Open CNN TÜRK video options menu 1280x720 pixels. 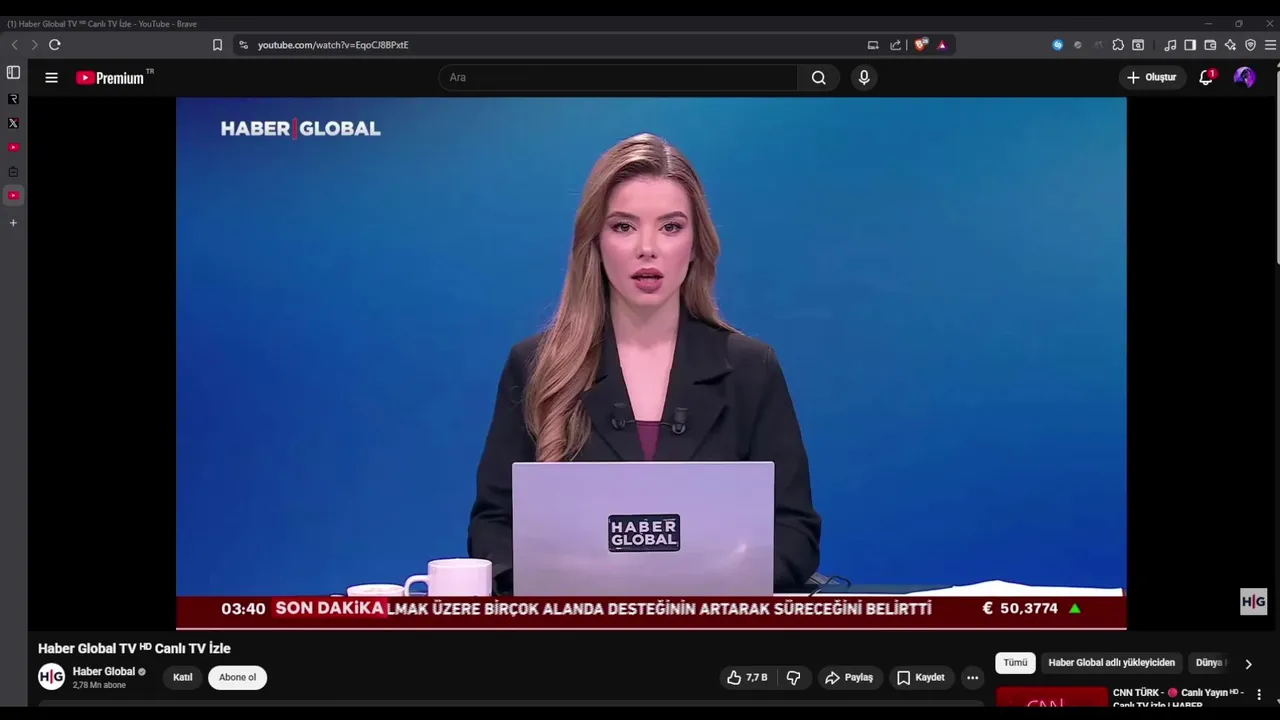[1259, 694]
